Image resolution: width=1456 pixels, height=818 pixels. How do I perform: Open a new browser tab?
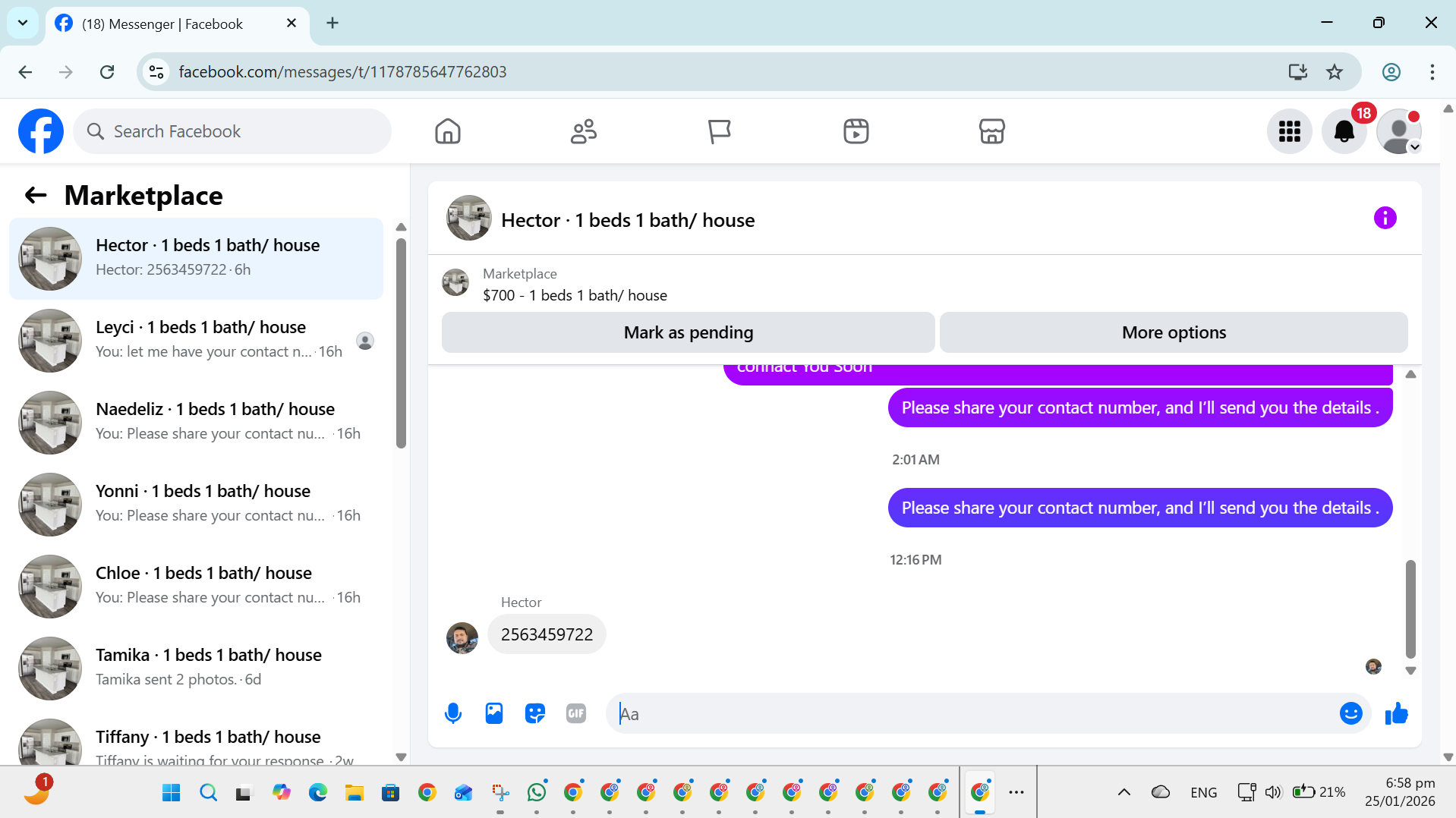pyautogui.click(x=332, y=23)
